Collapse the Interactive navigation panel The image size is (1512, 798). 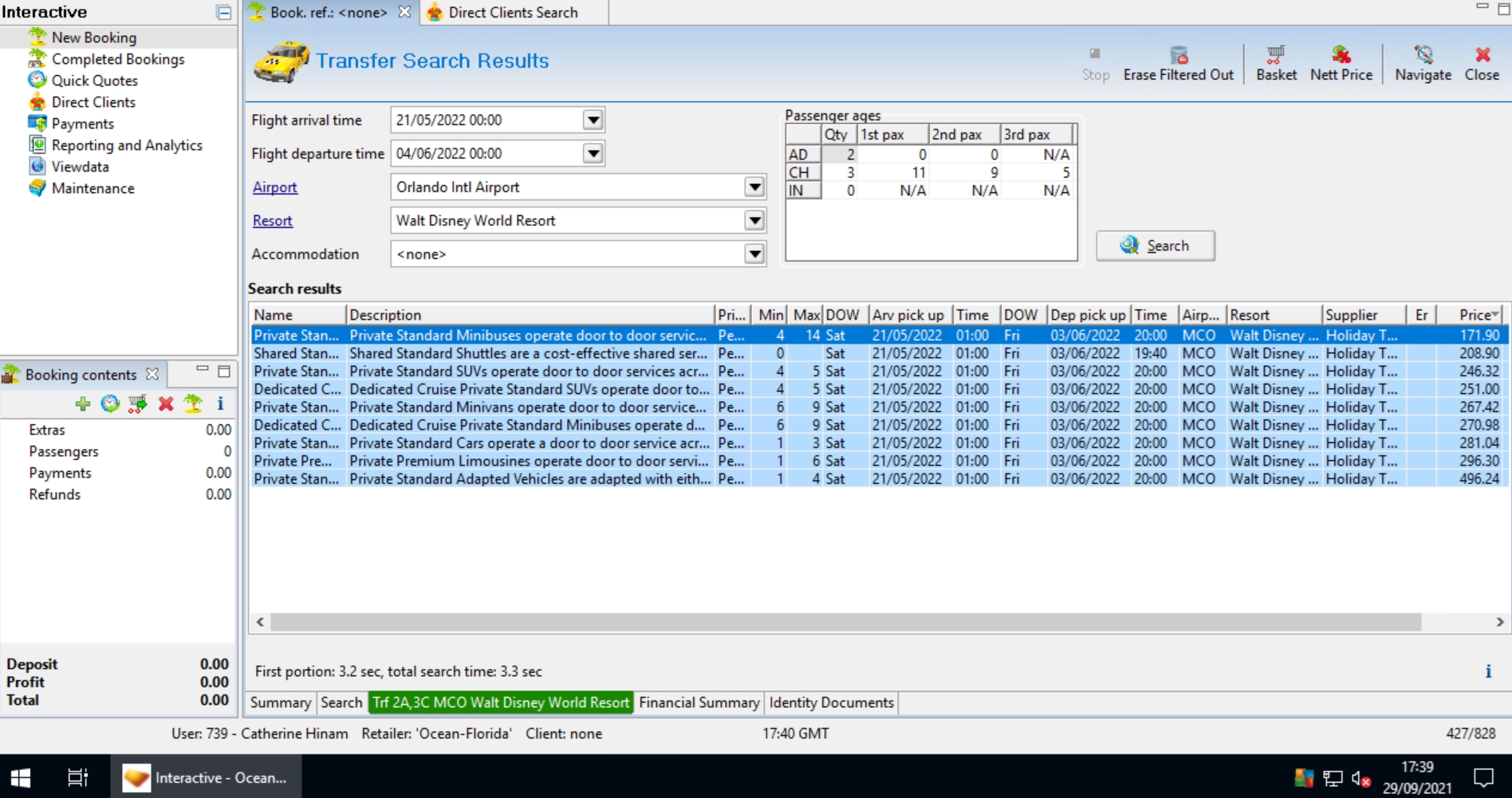[x=223, y=12]
